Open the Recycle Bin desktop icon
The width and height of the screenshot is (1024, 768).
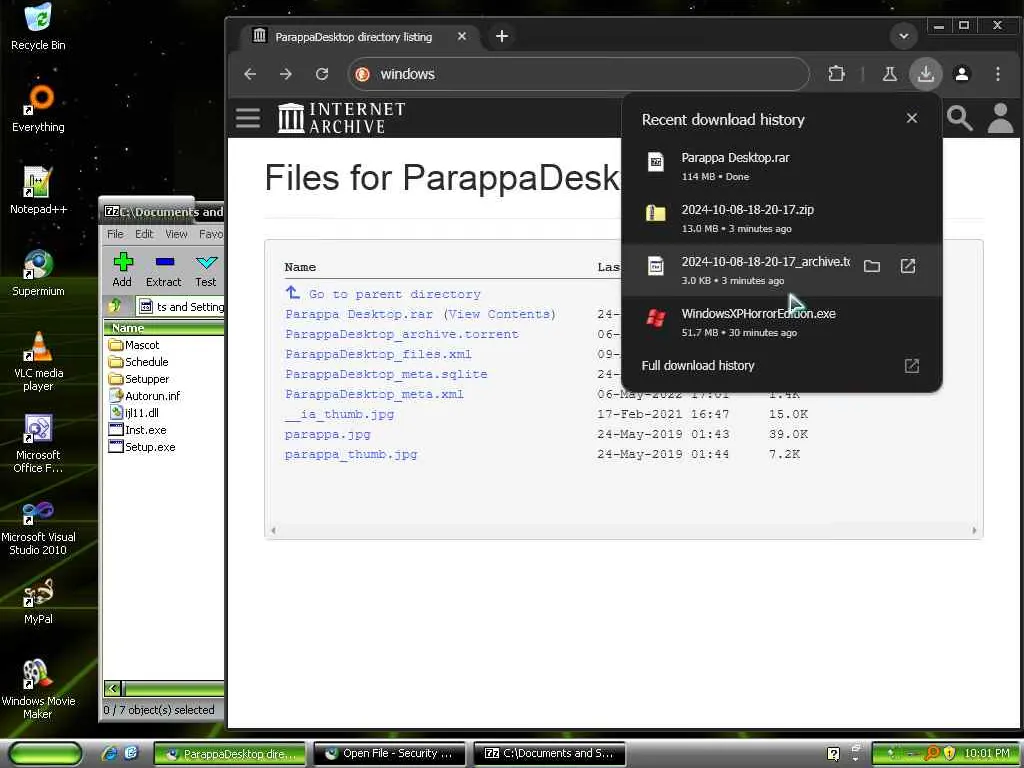[38, 26]
